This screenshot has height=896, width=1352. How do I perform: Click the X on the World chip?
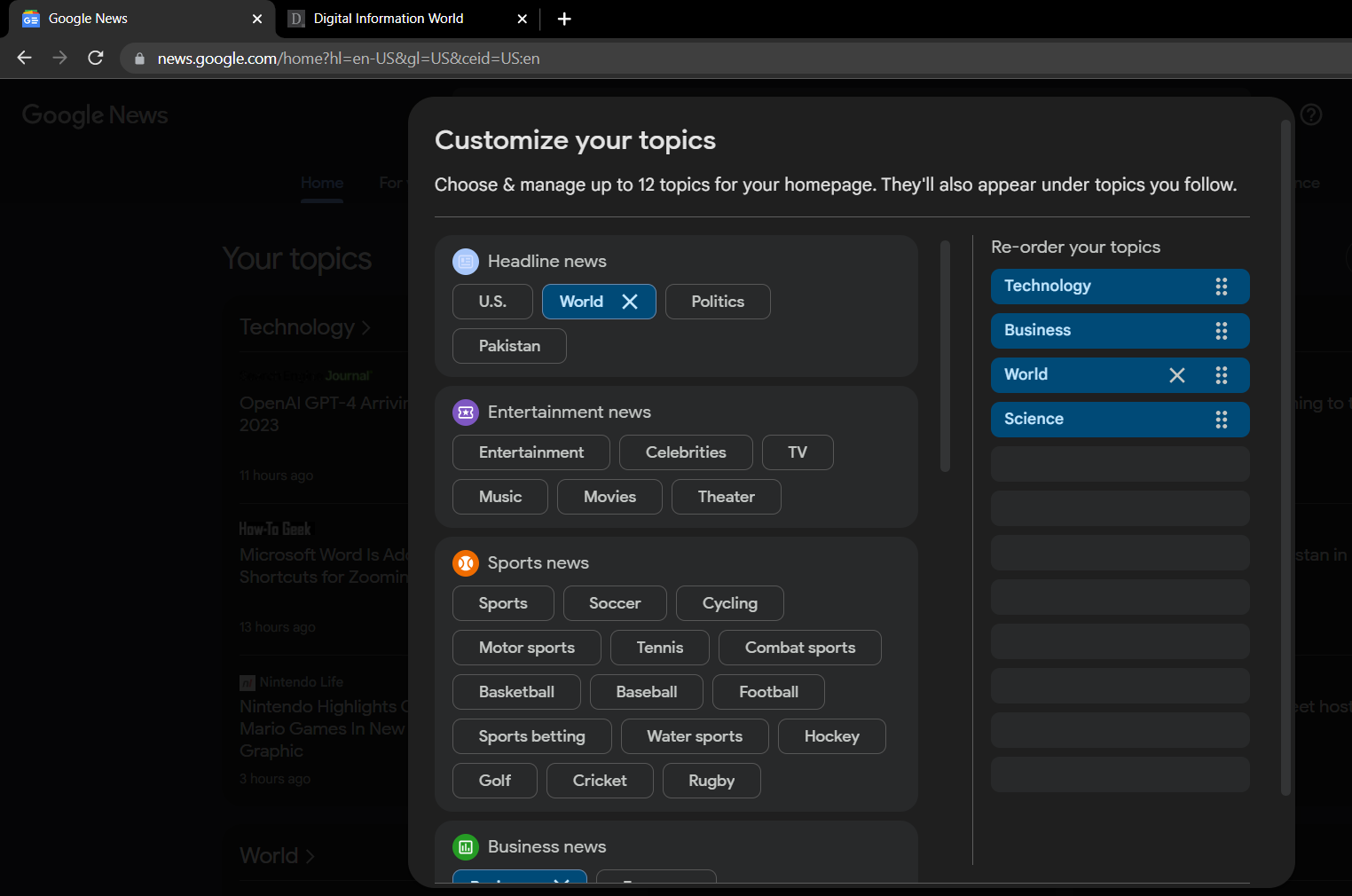coord(630,302)
